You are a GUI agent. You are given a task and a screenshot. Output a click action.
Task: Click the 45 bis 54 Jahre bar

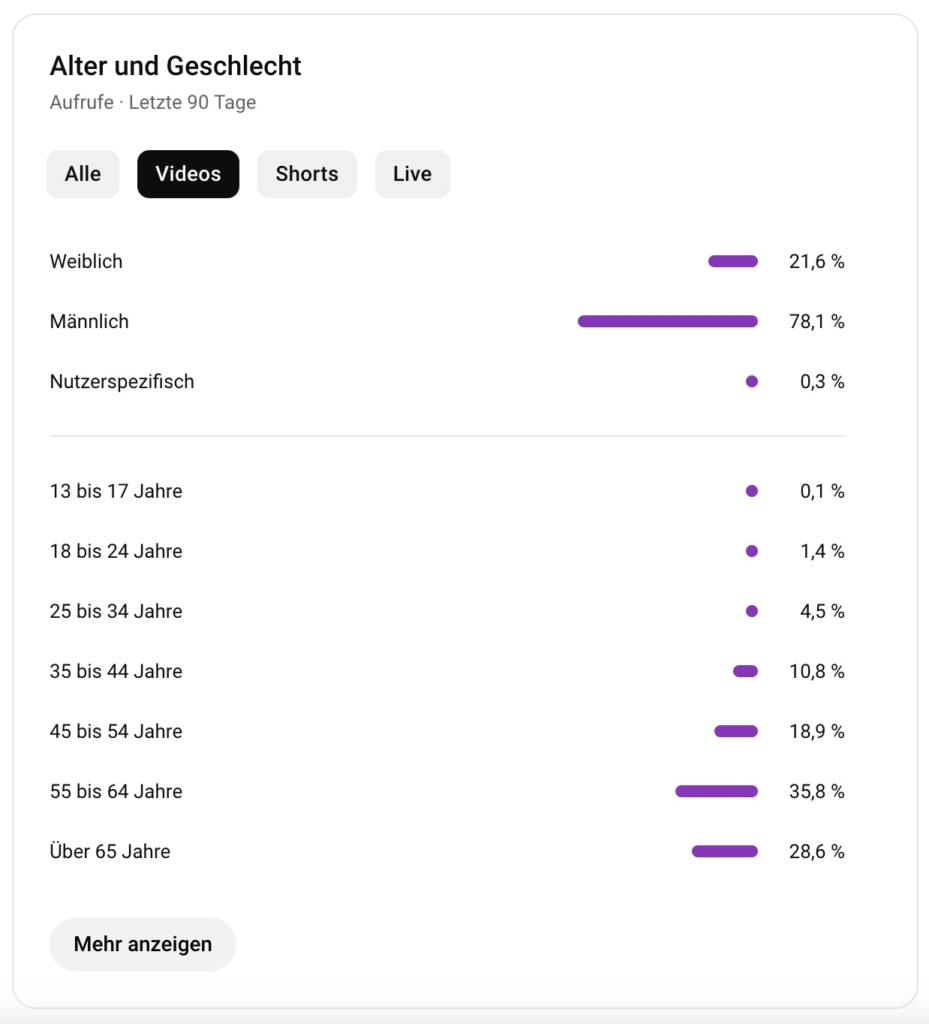pos(736,731)
